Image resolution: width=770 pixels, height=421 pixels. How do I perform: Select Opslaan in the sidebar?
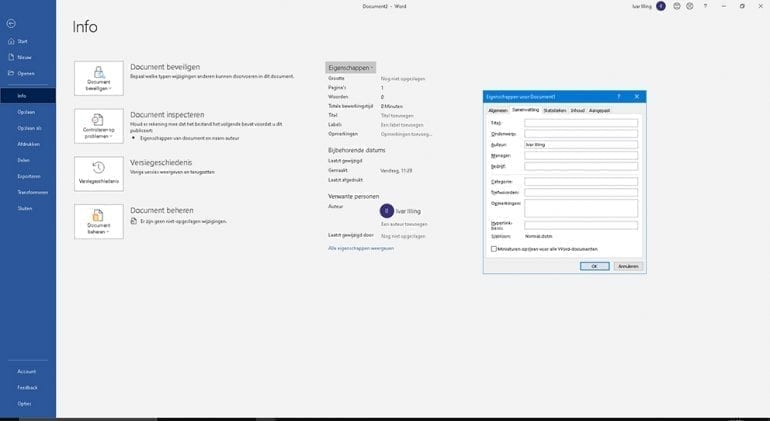pos(26,112)
